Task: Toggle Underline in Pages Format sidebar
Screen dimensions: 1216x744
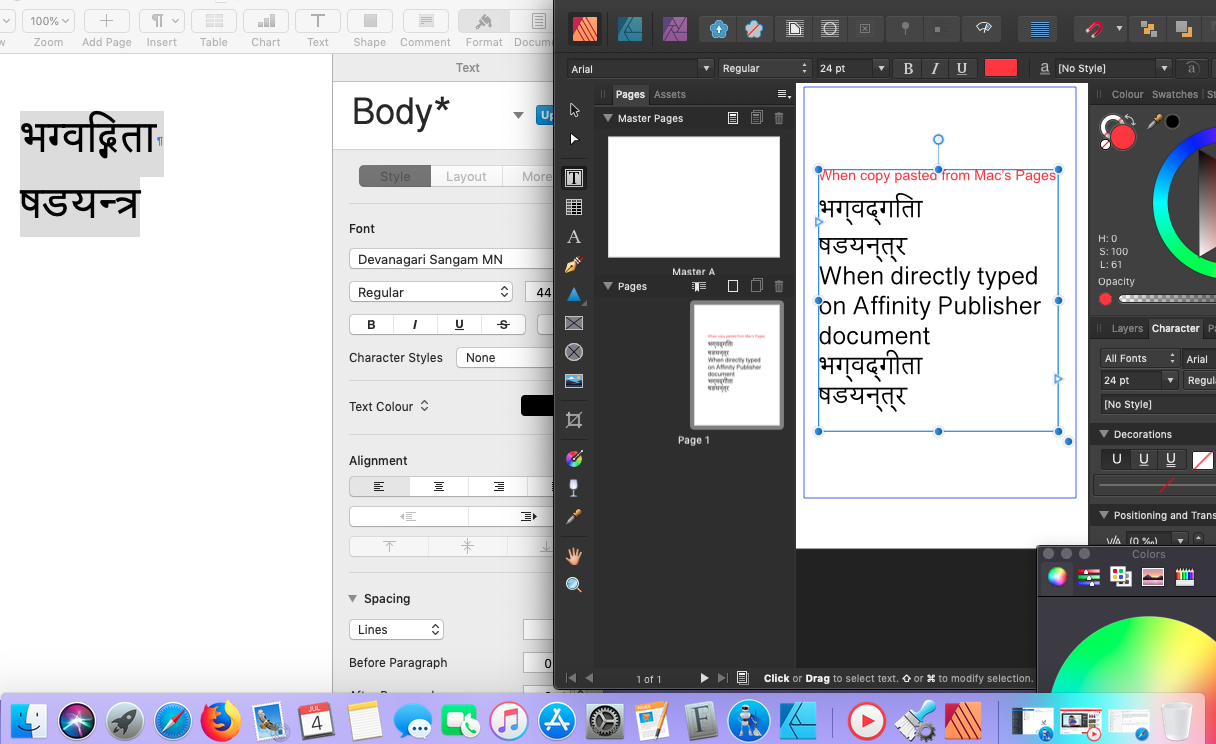Action: click(459, 324)
